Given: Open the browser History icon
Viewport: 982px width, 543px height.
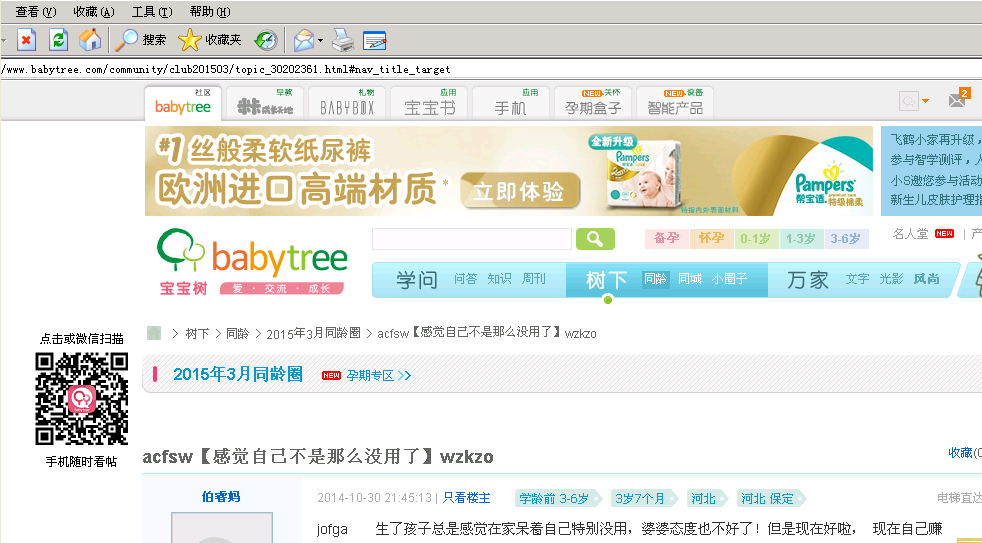Looking at the screenshot, I should [265, 40].
